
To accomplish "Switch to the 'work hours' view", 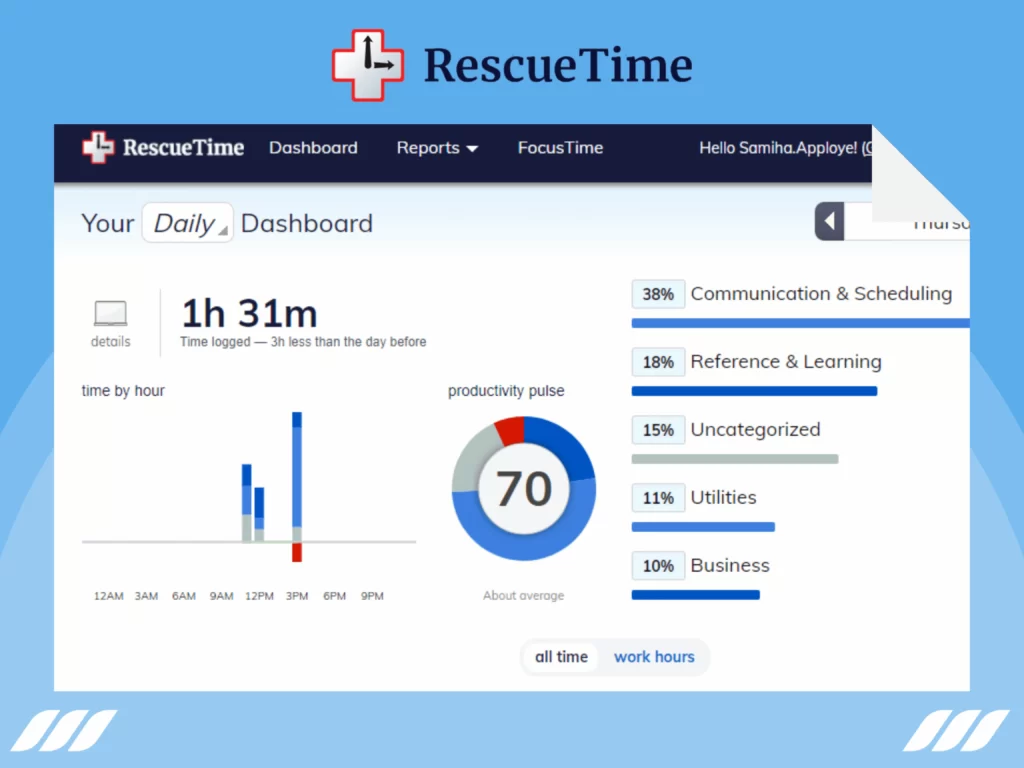I will tap(655, 657).
